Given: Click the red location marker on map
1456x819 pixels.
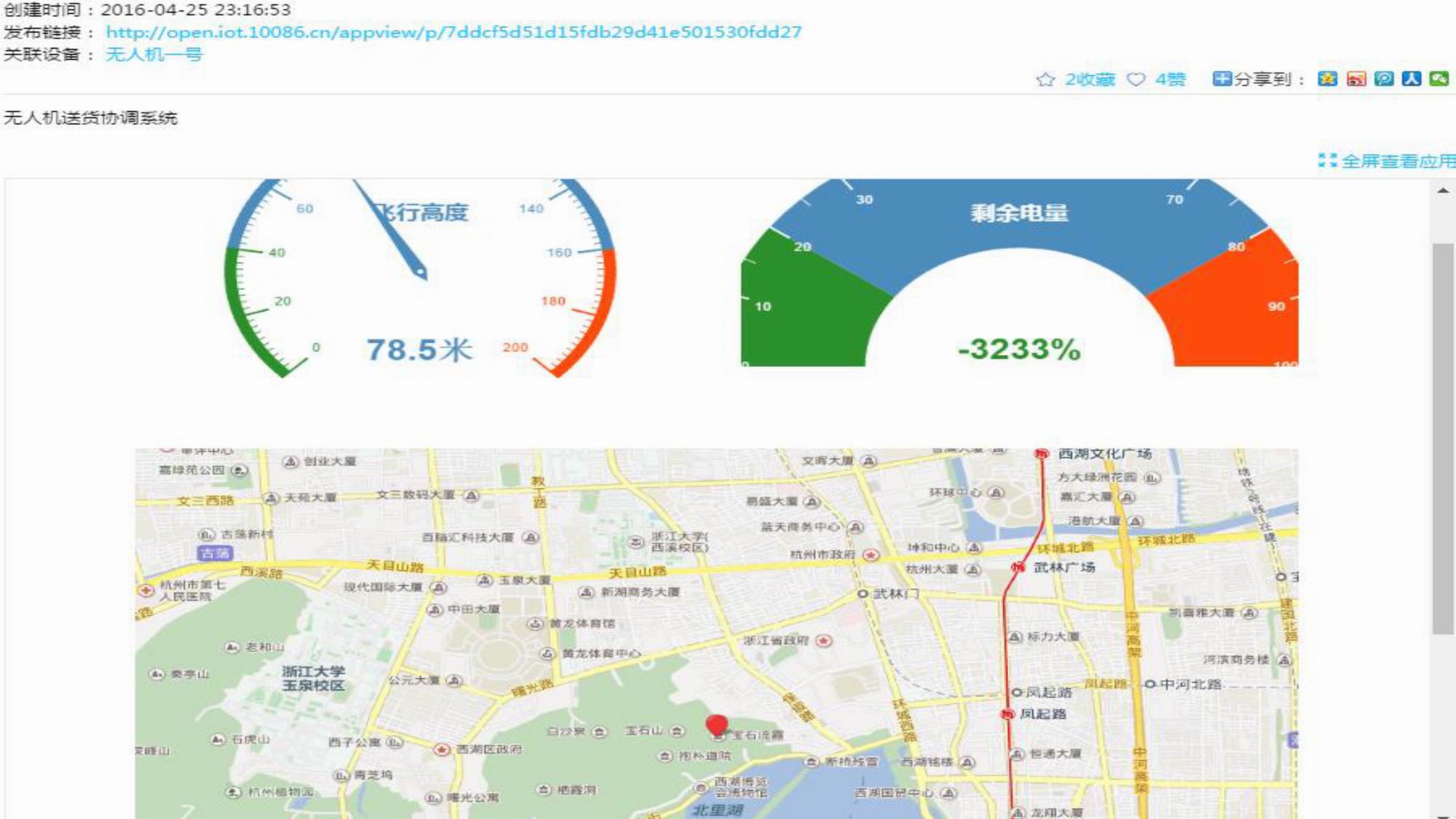Looking at the screenshot, I should point(716,724).
